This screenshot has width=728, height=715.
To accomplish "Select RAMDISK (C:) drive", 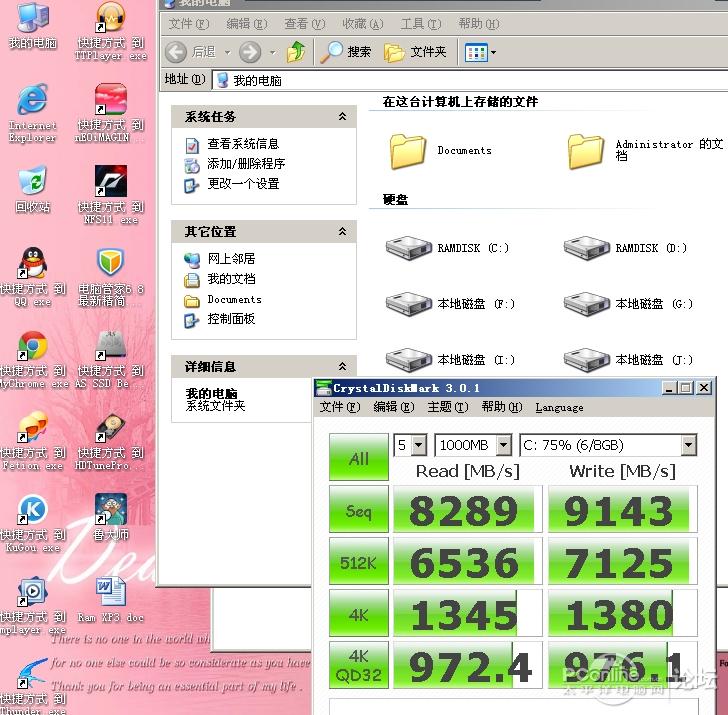I will (448, 248).
